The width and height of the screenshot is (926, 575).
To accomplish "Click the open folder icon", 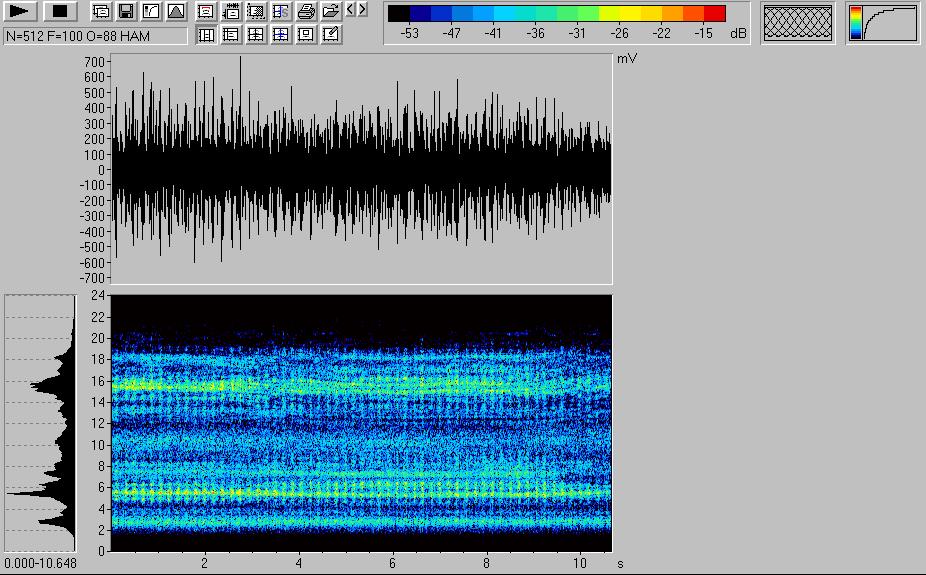I will pyautogui.click(x=331, y=12).
